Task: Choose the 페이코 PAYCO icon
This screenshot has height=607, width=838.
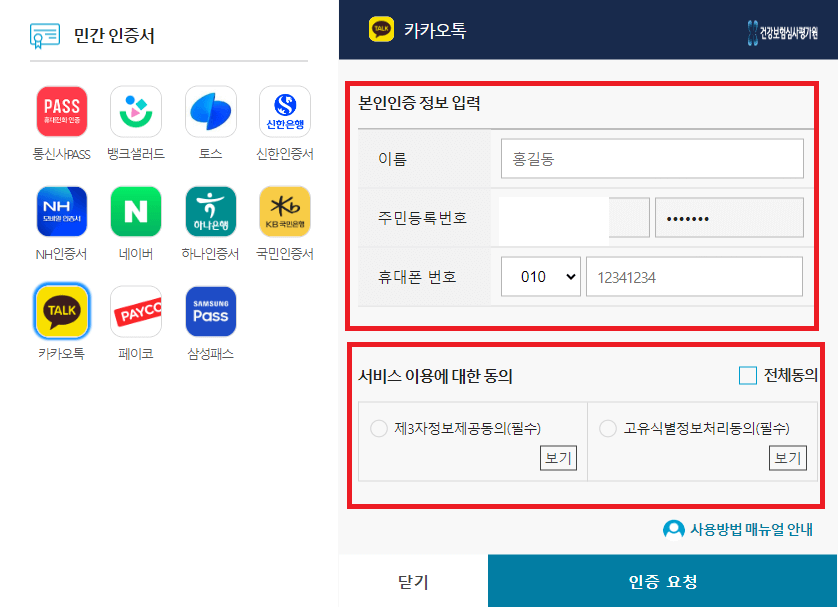Action: (136, 311)
